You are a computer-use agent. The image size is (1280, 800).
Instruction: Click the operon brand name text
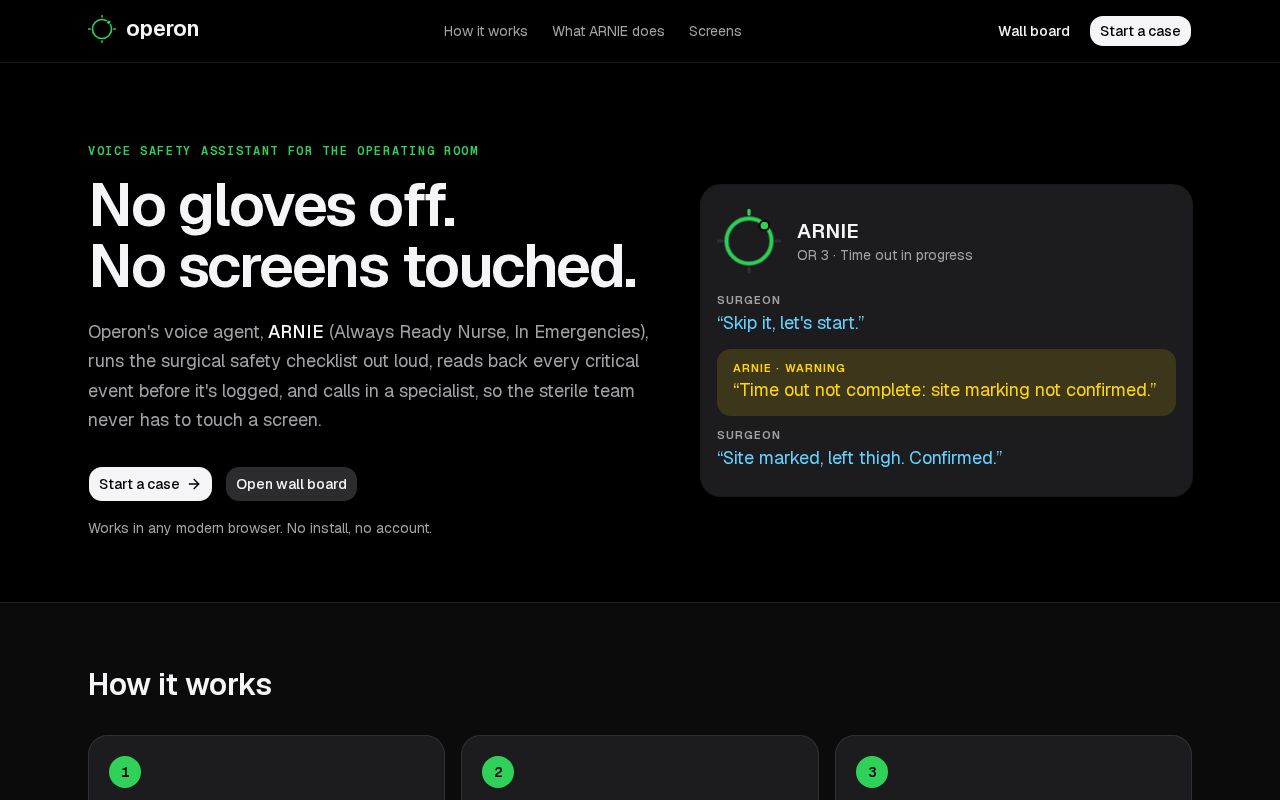tap(162, 29)
